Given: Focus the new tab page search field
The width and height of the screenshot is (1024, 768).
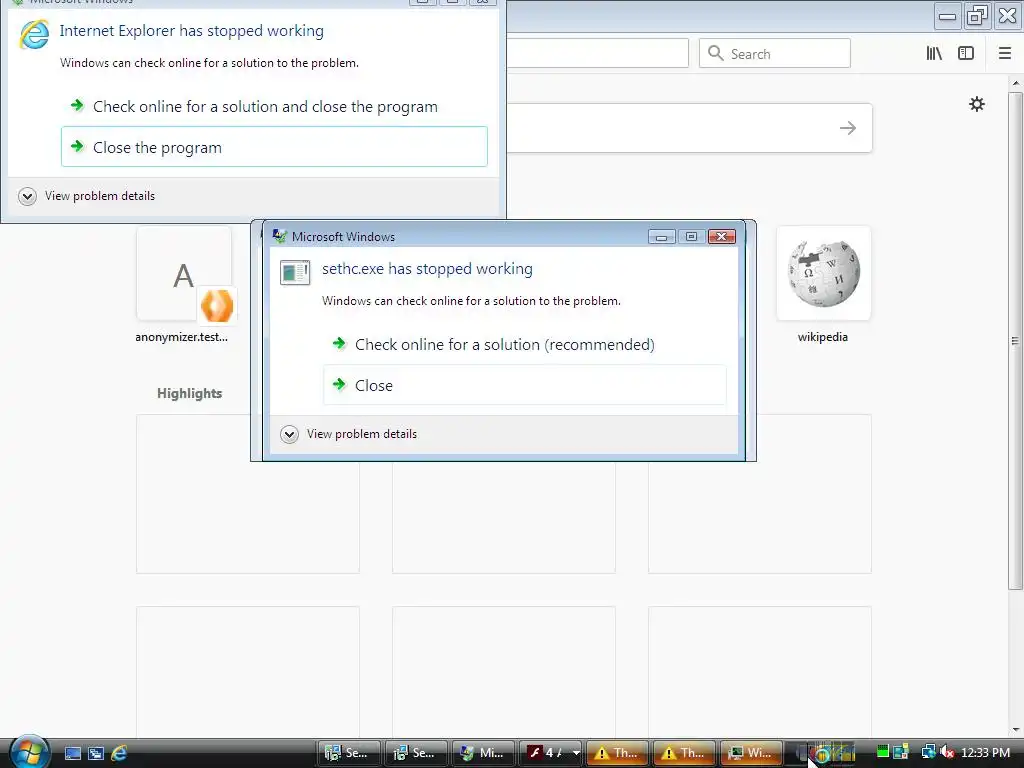Looking at the screenshot, I should 689,128.
